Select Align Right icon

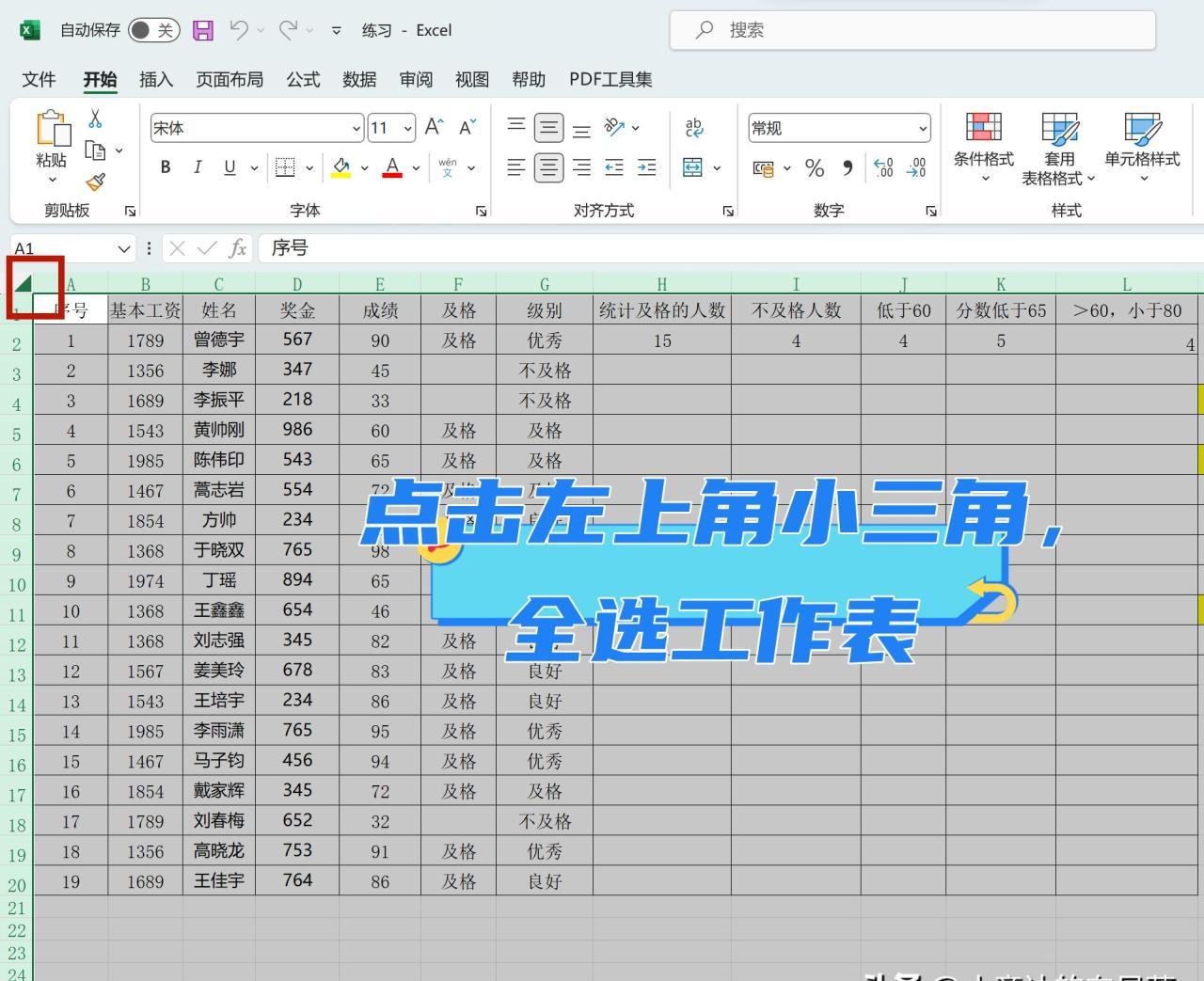pos(582,167)
